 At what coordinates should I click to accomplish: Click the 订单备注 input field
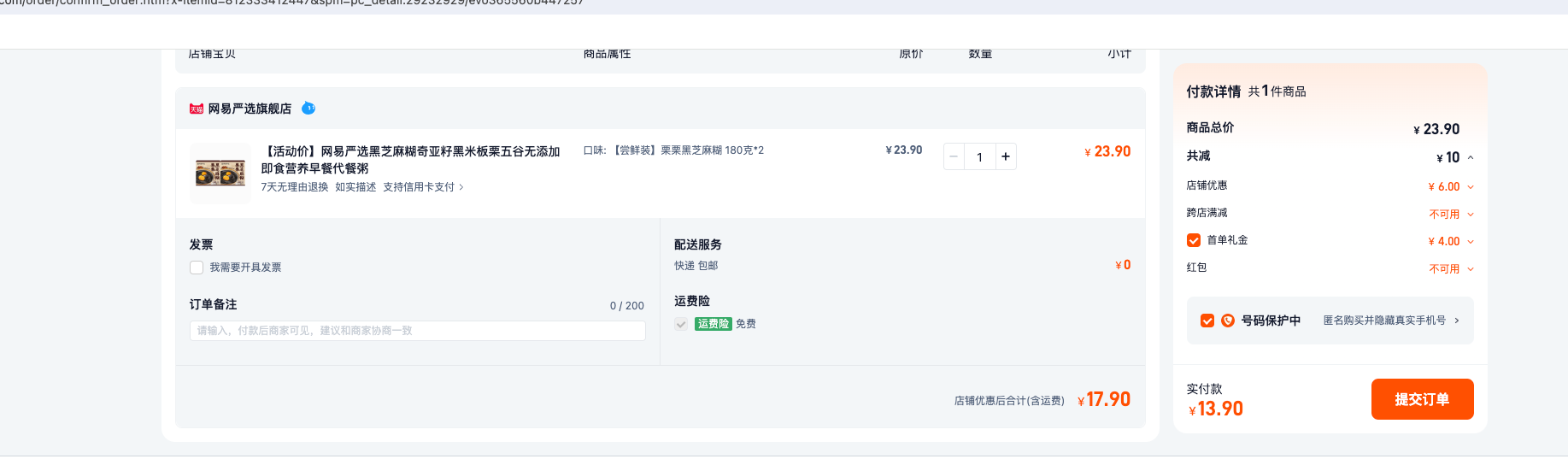[x=417, y=331]
